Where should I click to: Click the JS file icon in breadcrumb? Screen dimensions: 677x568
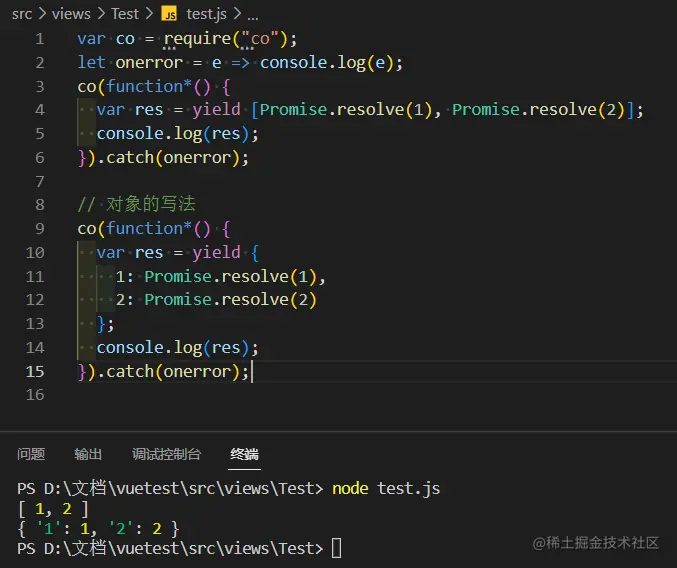click(x=169, y=14)
